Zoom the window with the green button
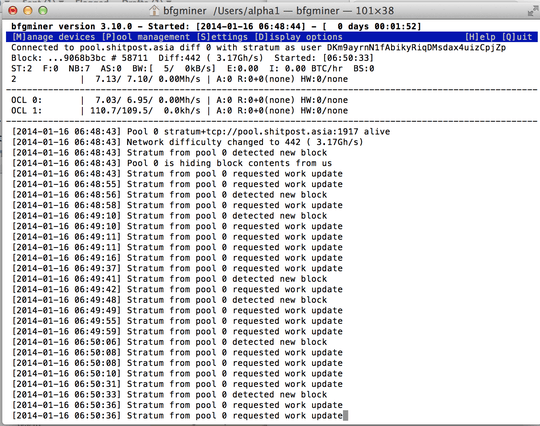Screen dimensions: 540x426 (43, 11)
